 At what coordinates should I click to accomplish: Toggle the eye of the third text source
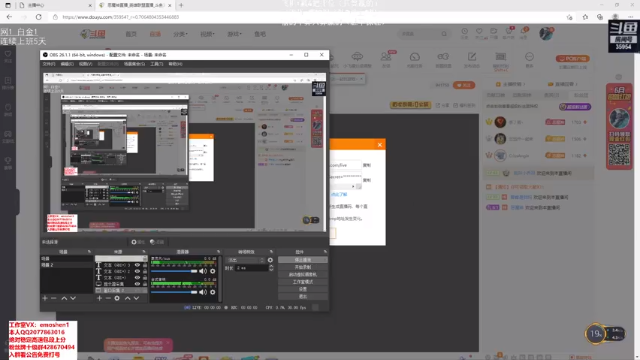[138, 278]
